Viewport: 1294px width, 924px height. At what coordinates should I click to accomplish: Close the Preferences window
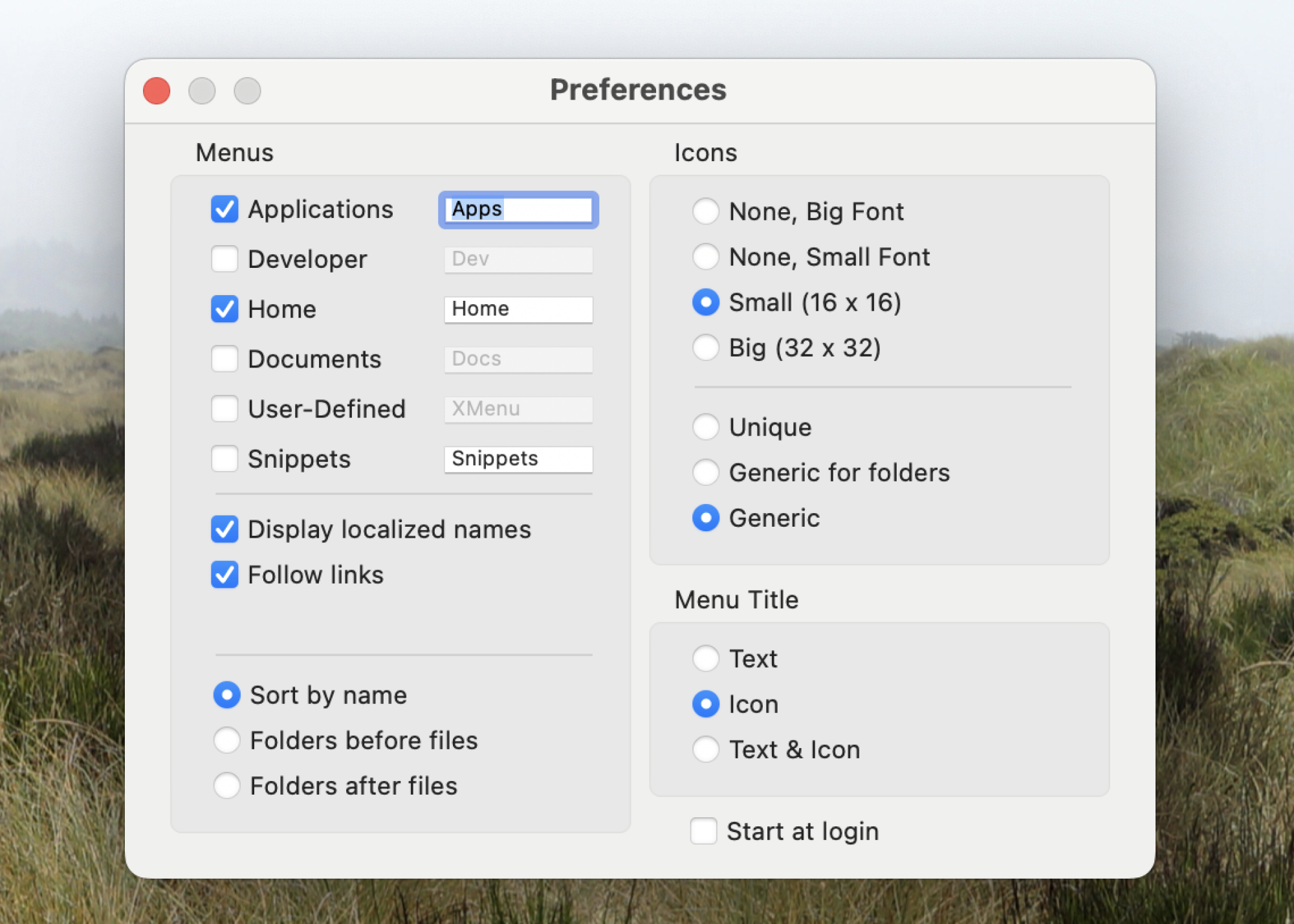[157, 91]
